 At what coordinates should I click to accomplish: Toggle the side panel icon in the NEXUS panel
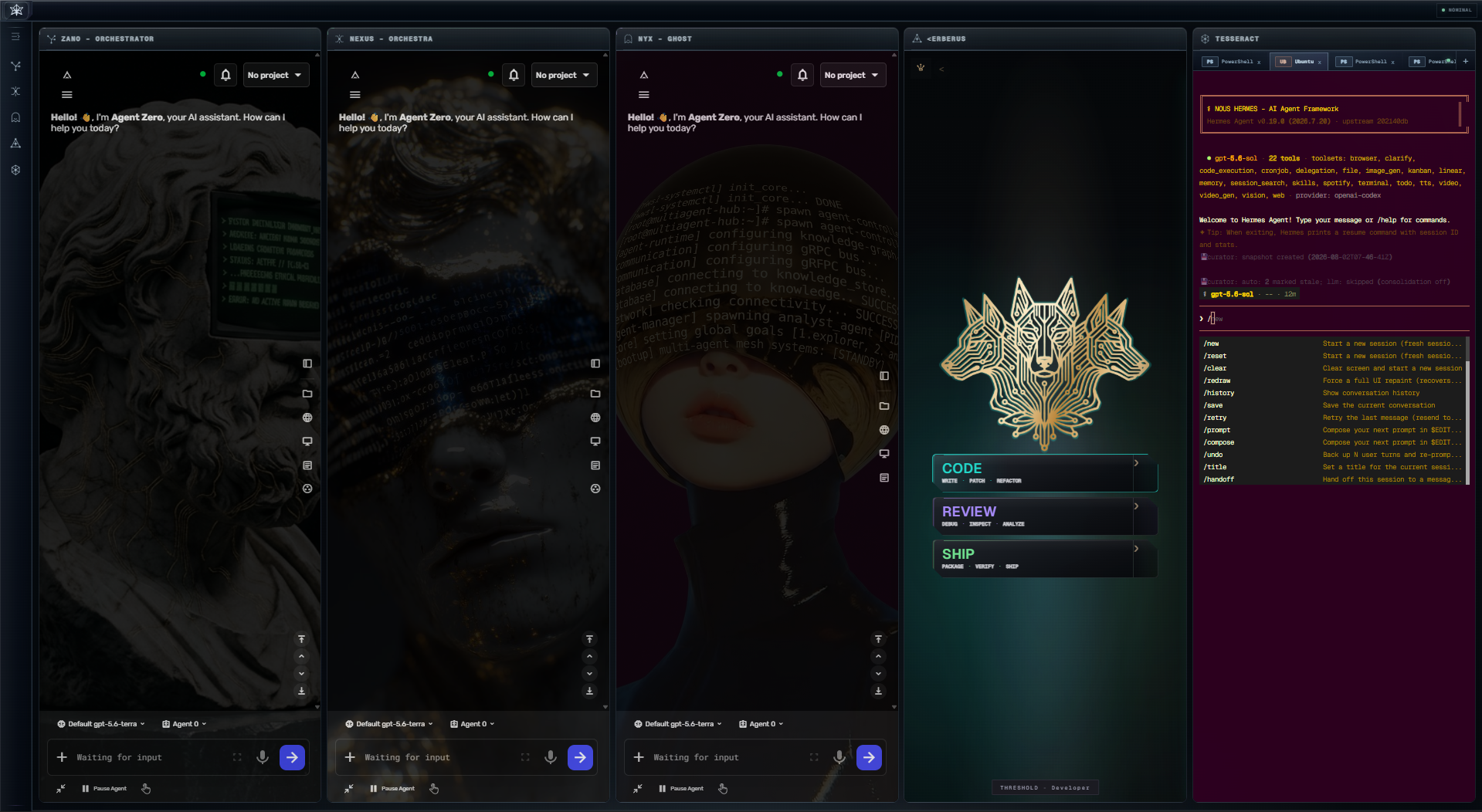(x=595, y=364)
